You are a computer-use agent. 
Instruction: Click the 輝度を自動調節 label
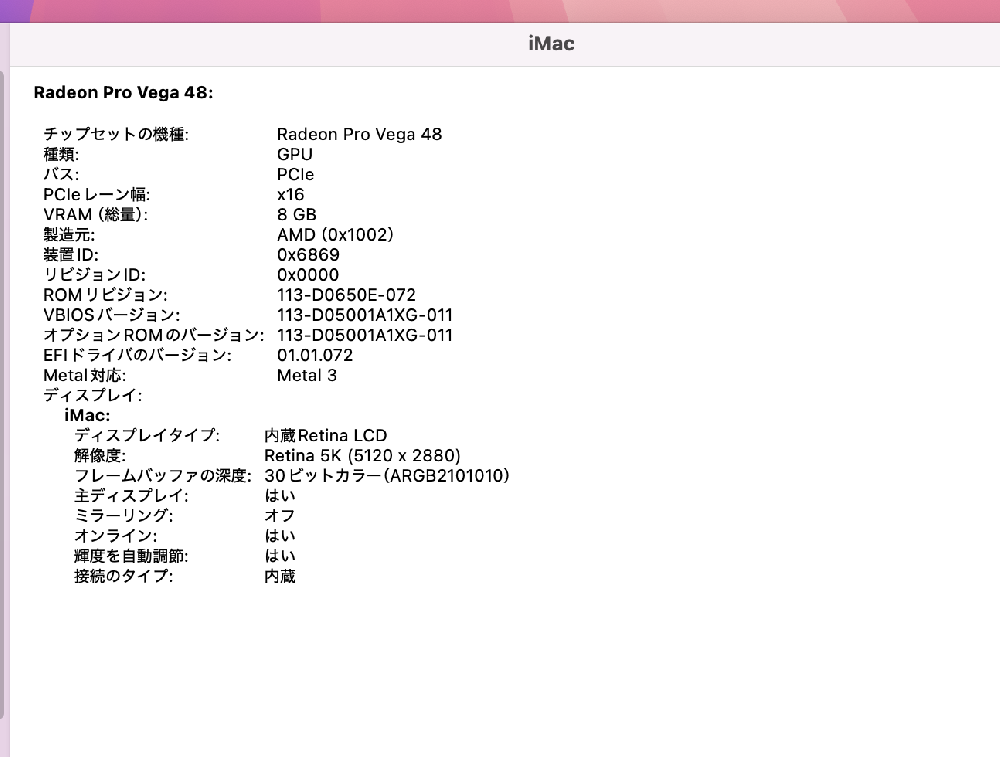point(131,556)
